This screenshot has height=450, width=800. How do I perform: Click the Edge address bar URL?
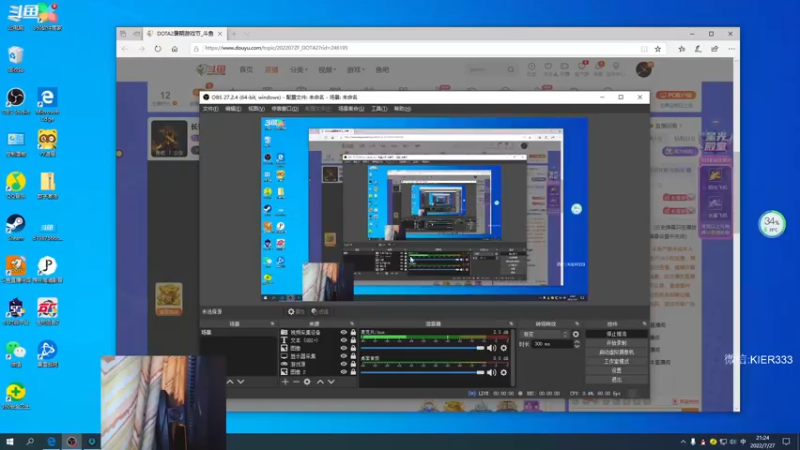(x=276, y=48)
